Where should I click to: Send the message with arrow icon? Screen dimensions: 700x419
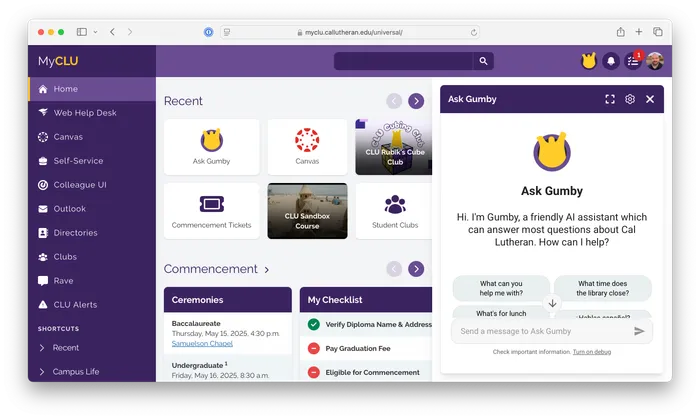pos(639,331)
